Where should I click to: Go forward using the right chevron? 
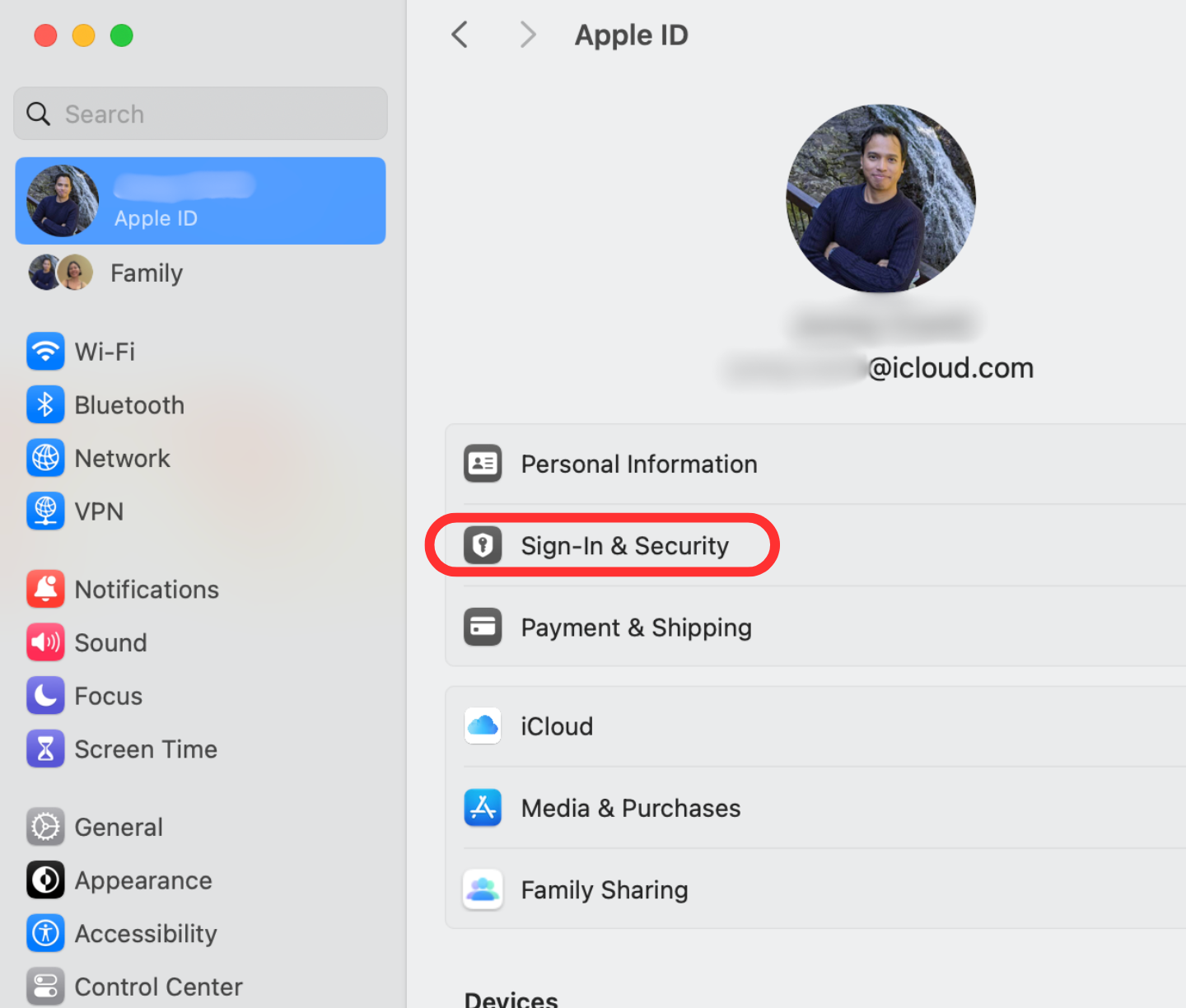(528, 35)
